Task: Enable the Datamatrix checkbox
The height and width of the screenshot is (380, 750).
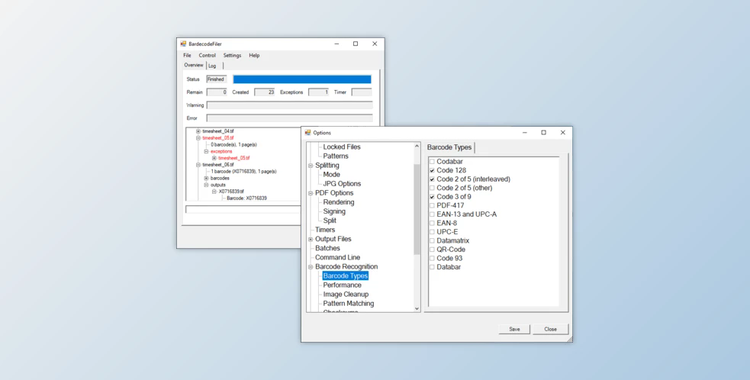Action: (x=432, y=241)
